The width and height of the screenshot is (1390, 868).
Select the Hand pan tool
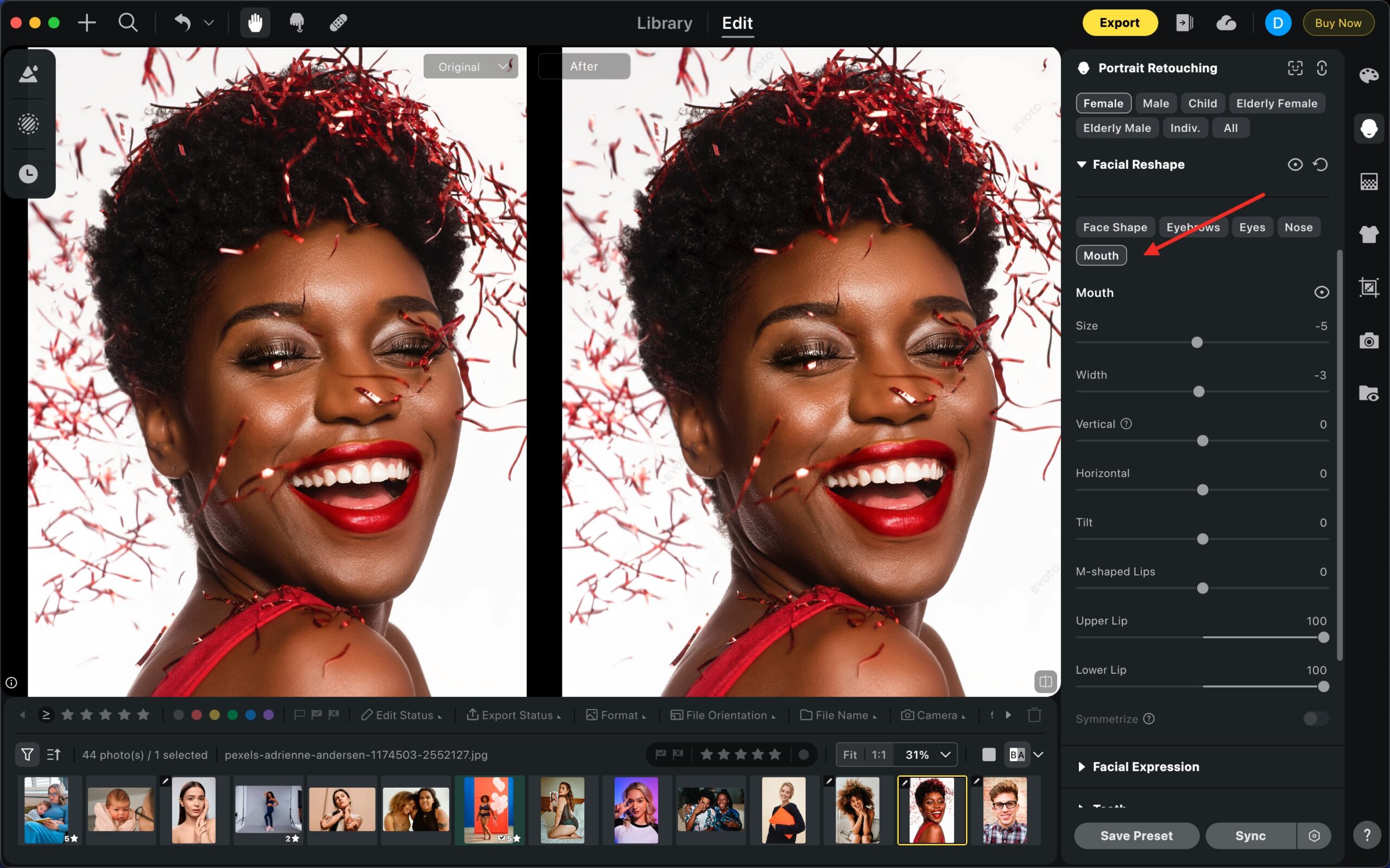[255, 23]
